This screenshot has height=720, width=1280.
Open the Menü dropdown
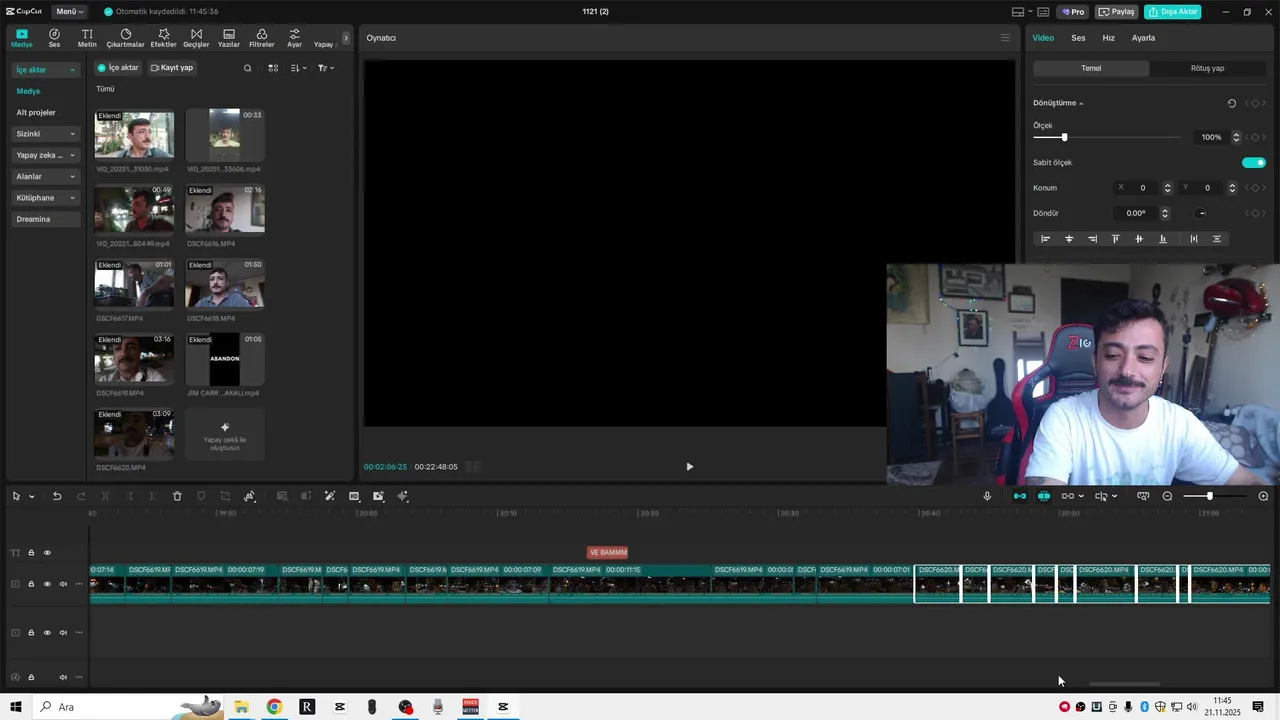(x=69, y=11)
